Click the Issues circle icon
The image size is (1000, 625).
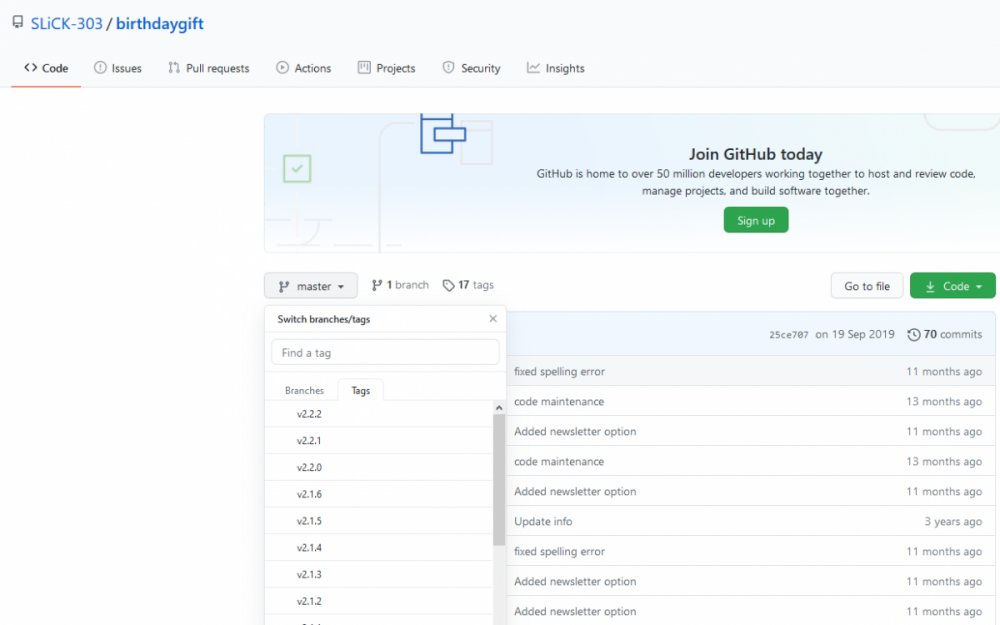coord(100,68)
